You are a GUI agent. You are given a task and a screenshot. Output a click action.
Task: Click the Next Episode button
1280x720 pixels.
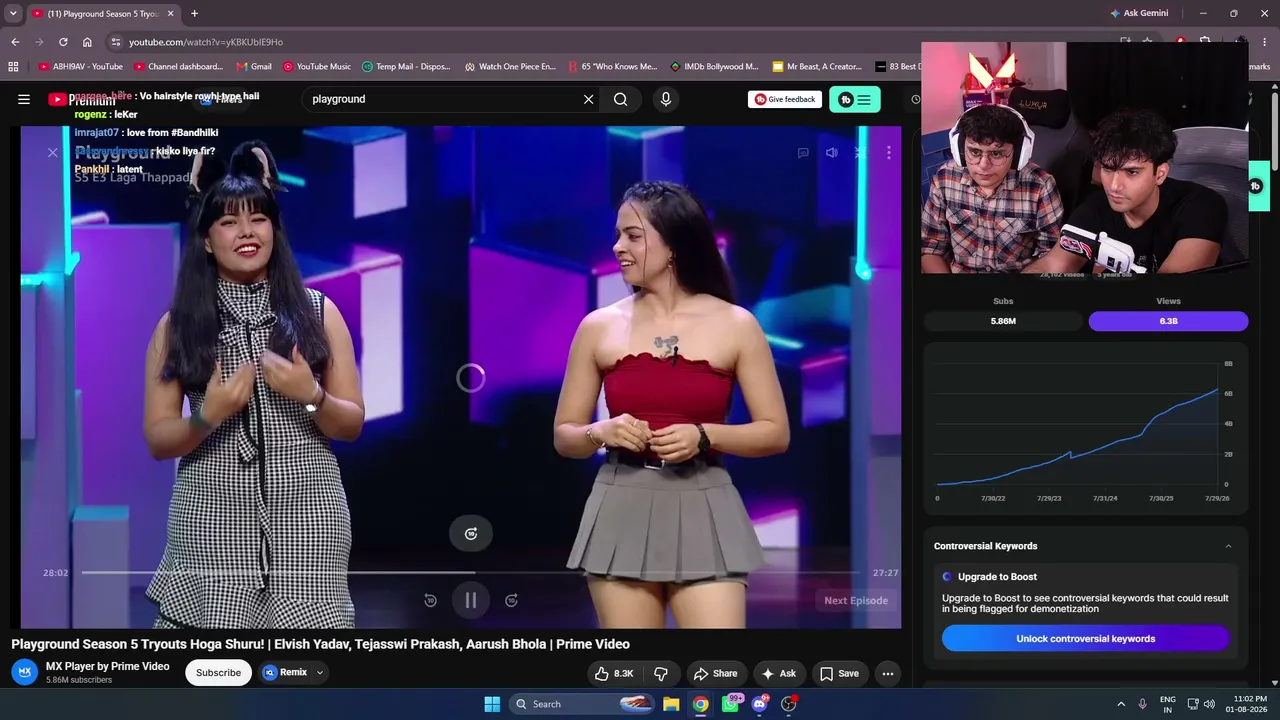[856, 600]
